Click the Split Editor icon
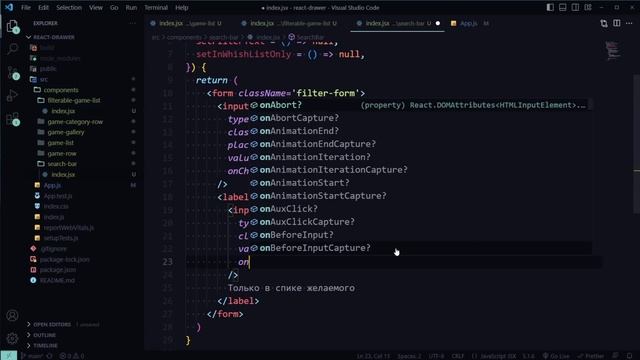This screenshot has width=640, height=360. 617,24
